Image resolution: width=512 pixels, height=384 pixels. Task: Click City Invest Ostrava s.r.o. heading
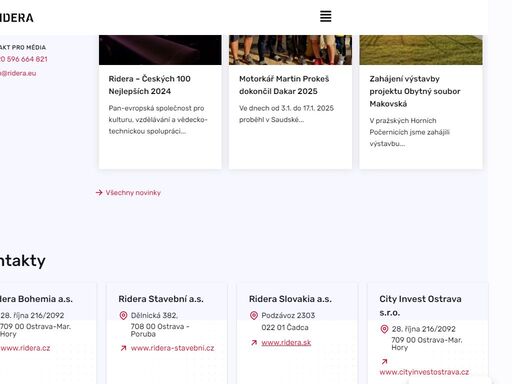[420, 306]
